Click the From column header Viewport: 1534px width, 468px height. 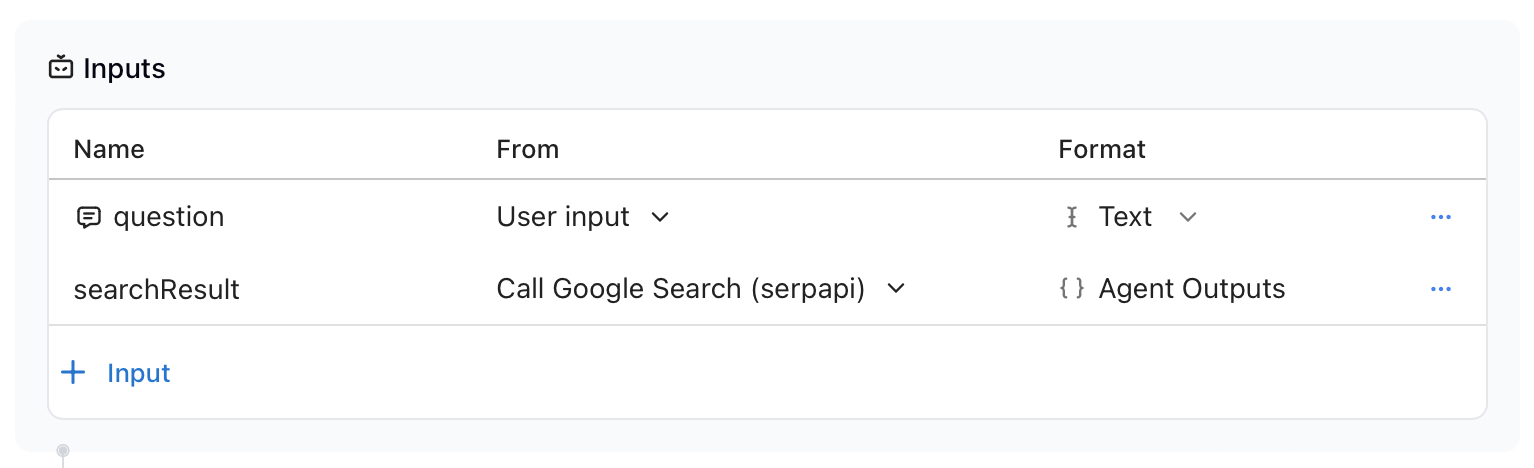[x=527, y=149]
